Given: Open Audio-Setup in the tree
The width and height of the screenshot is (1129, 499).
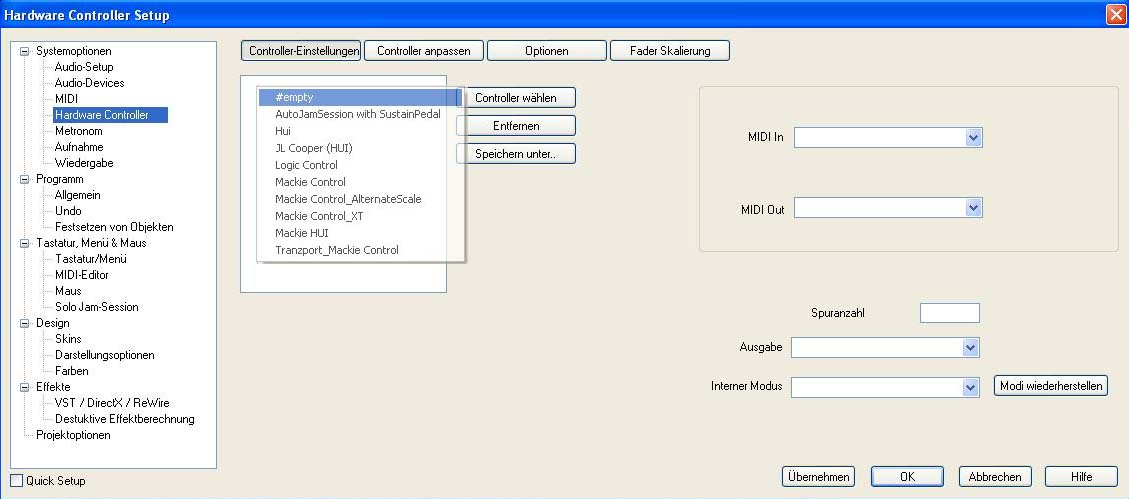Looking at the screenshot, I should (x=84, y=67).
